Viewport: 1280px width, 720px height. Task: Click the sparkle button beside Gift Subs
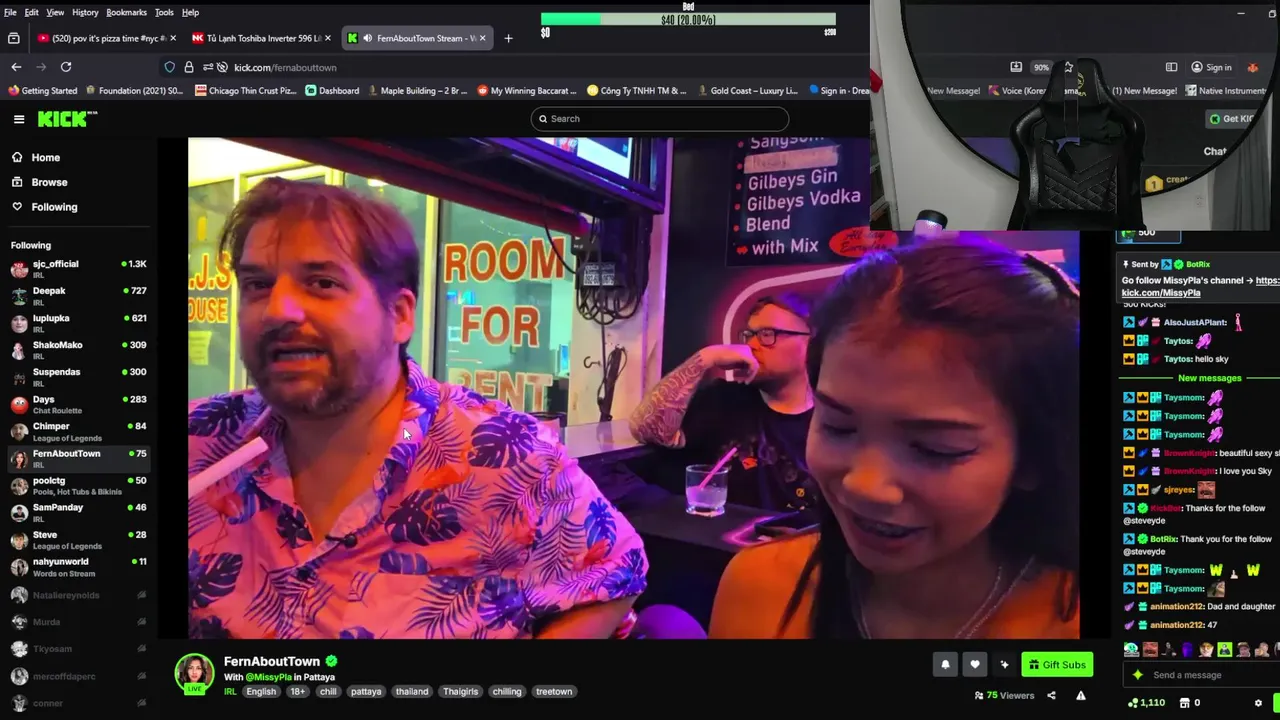click(1005, 664)
